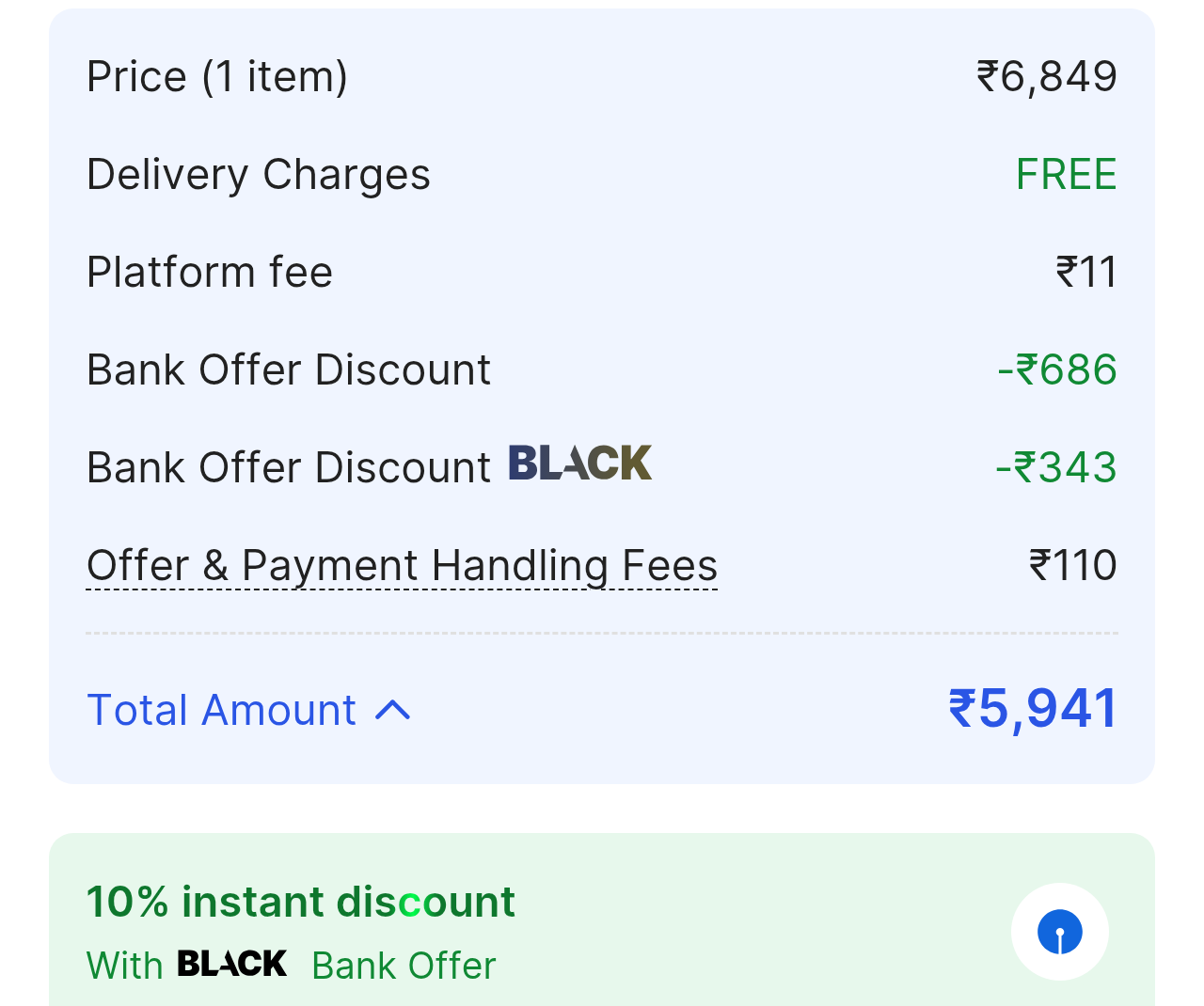Click the info icon inside the white circle
Viewport: 1204px width, 1006px height.
(1060, 931)
